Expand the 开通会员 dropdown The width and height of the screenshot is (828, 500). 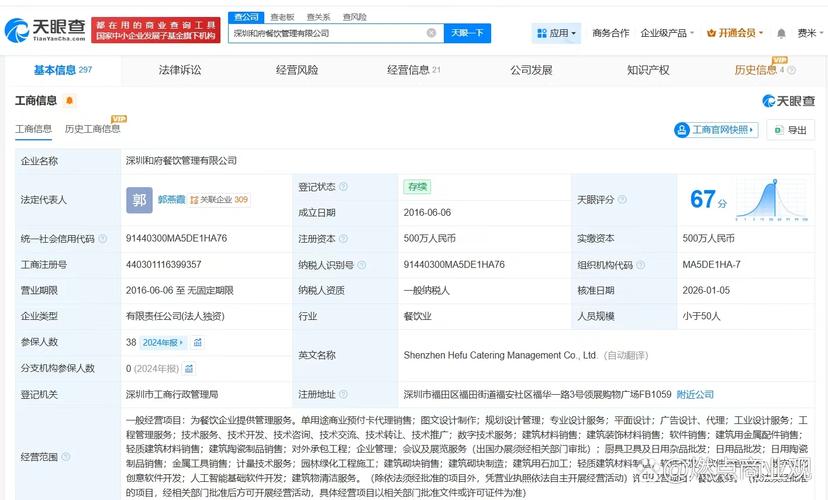735,33
